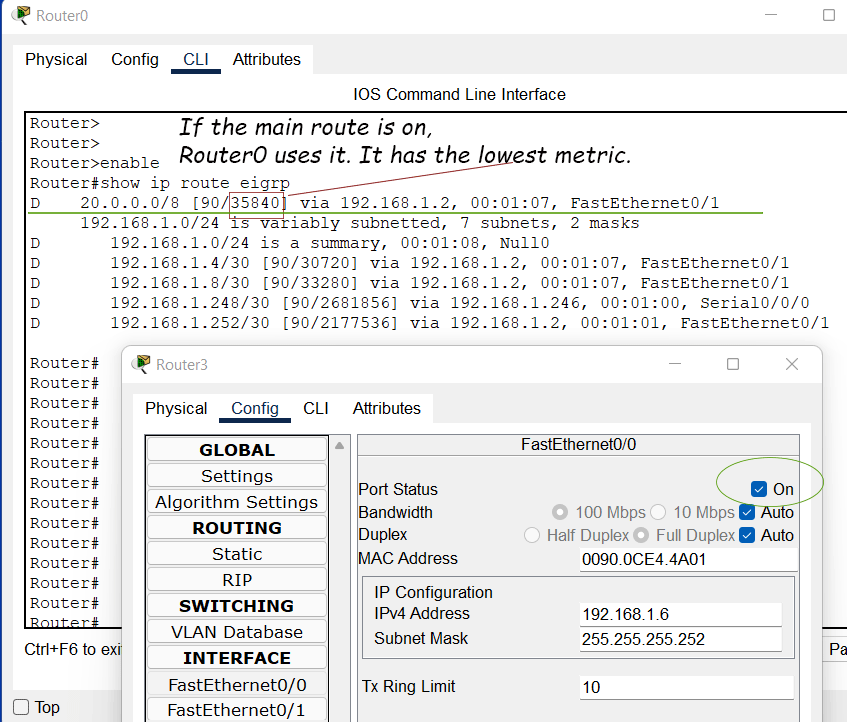Select the Half Duplex radio button

click(532, 535)
